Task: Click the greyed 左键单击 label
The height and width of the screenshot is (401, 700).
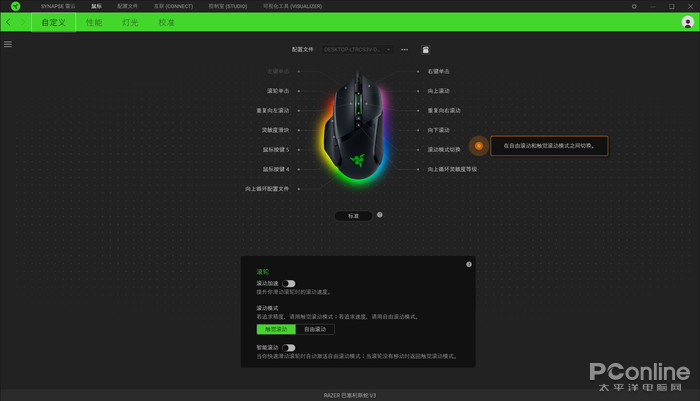Action: tap(278, 71)
